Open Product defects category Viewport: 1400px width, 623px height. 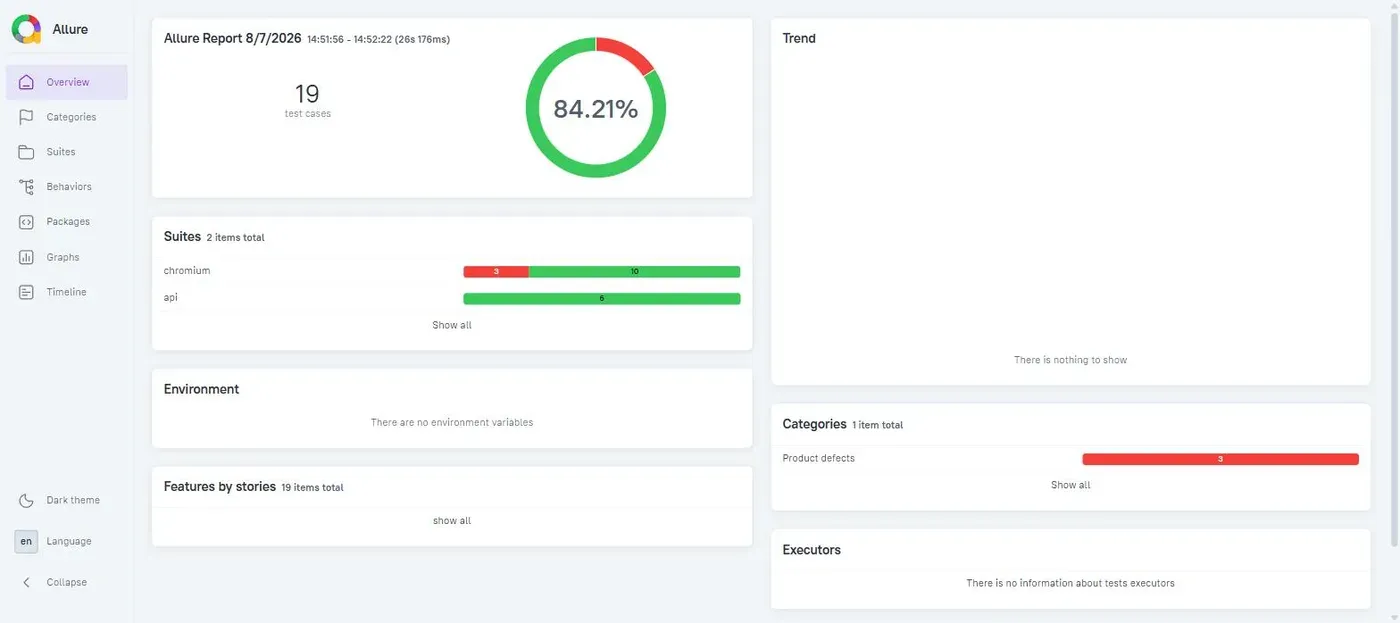(x=1070, y=459)
